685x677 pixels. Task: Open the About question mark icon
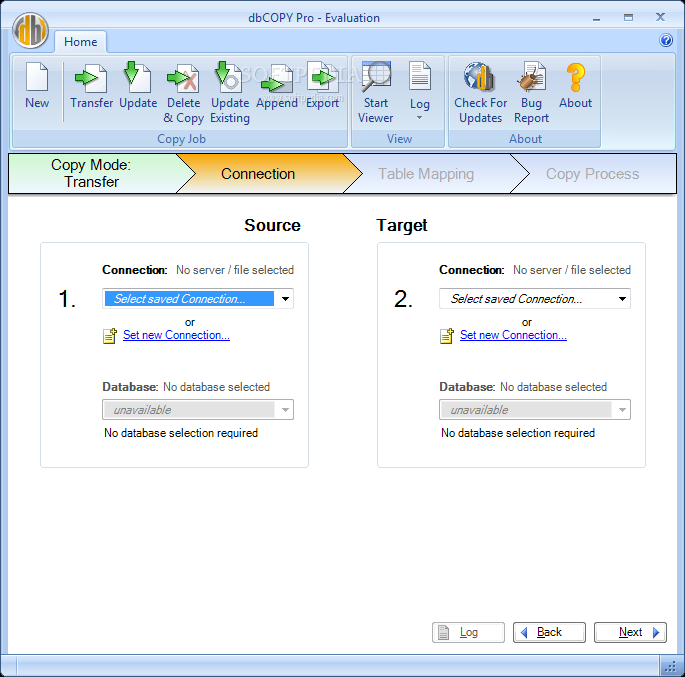(575, 77)
